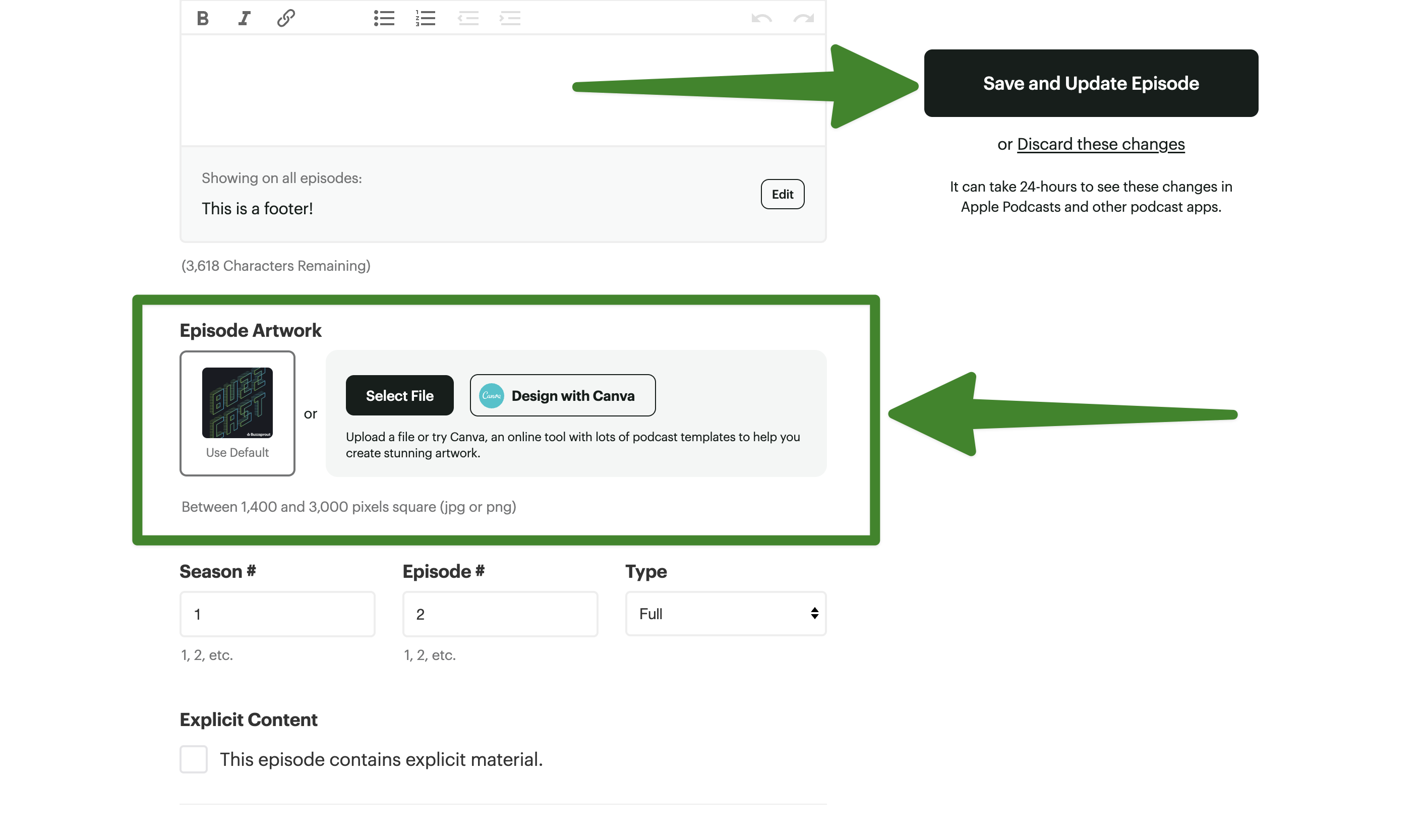Viewport: 1426px width, 840px height.
Task: Click the insert link icon
Action: (x=286, y=19)
